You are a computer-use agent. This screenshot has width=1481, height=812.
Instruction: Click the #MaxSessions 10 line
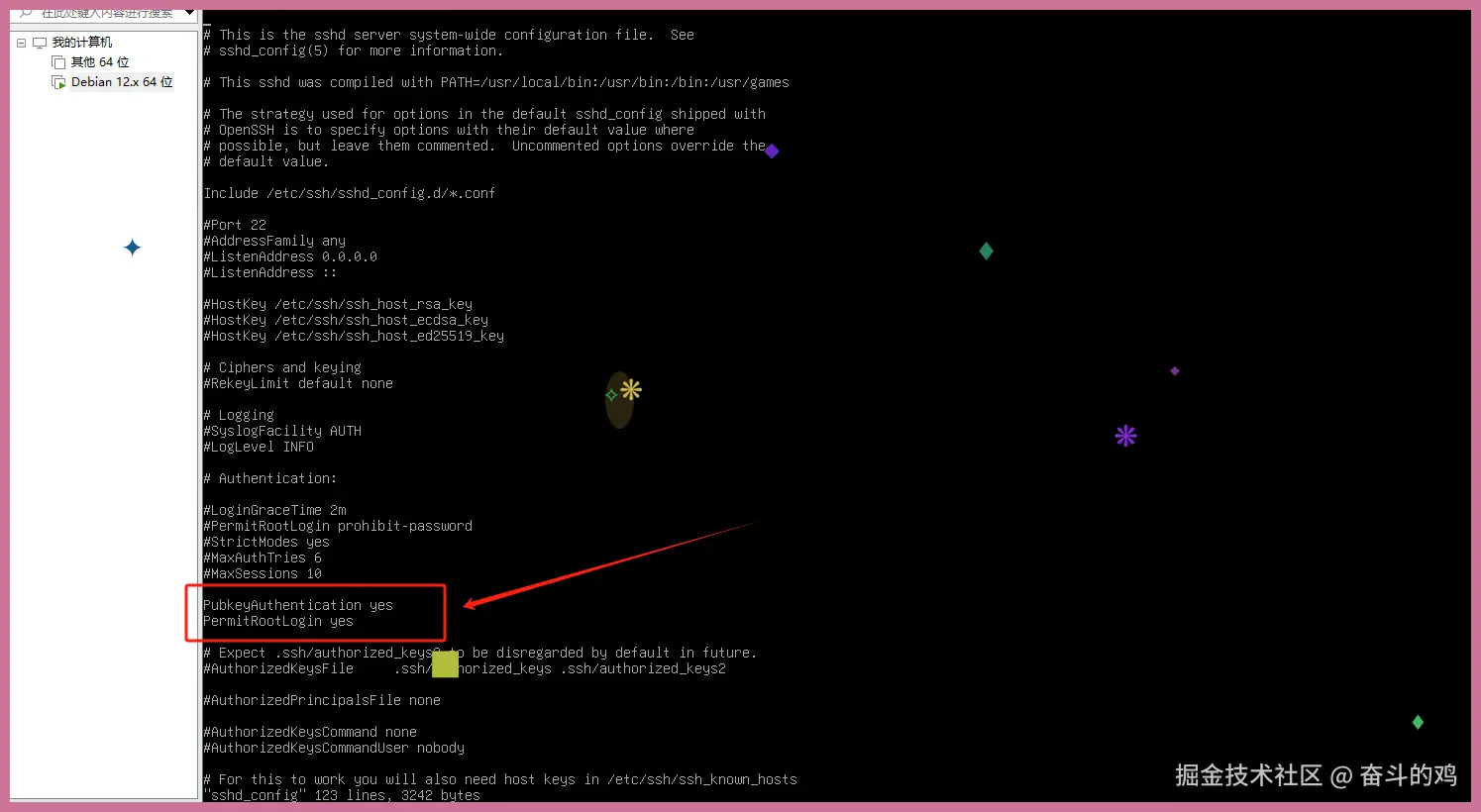[263, 573]
